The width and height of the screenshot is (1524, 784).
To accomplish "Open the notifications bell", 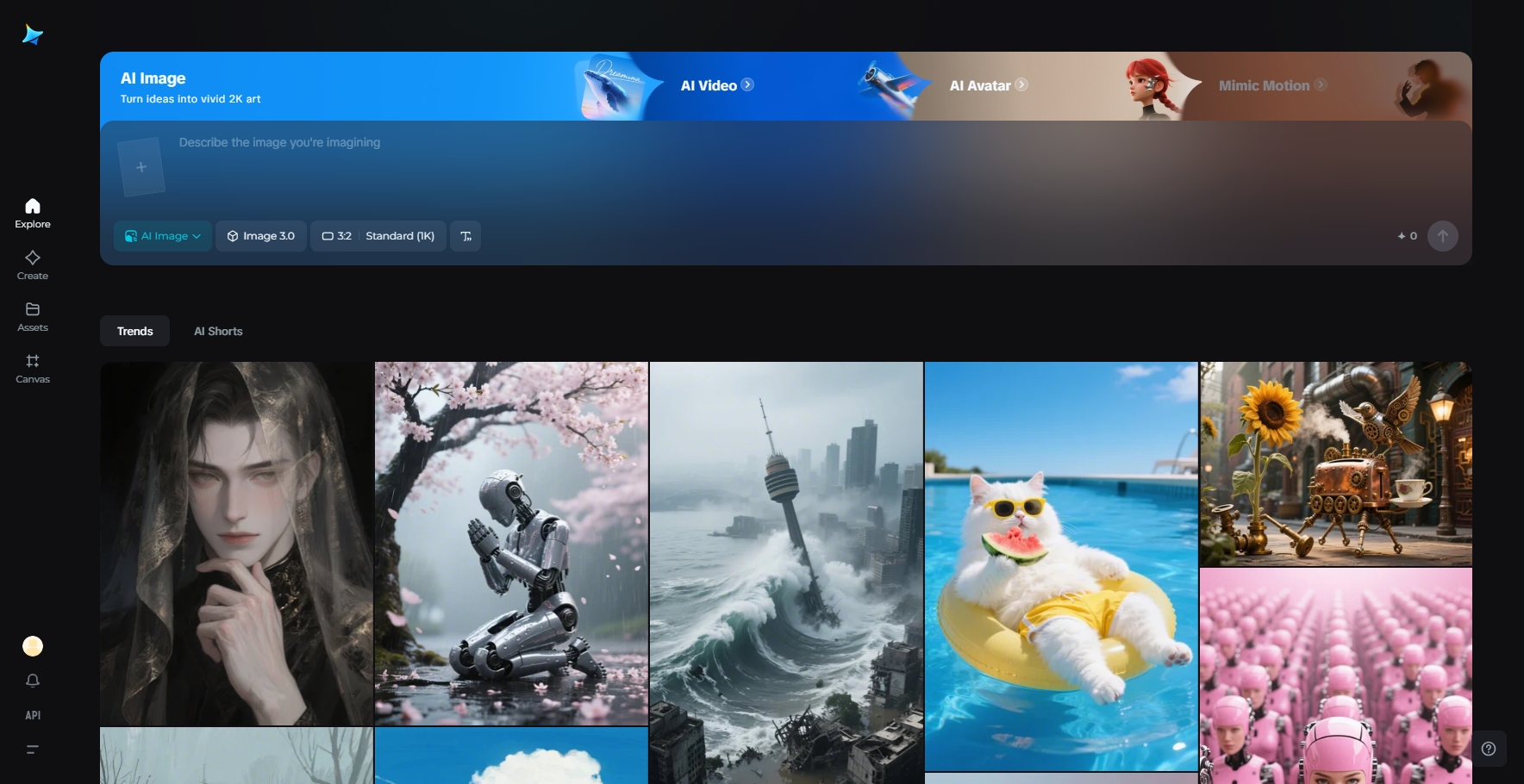I will click(32, 681).
